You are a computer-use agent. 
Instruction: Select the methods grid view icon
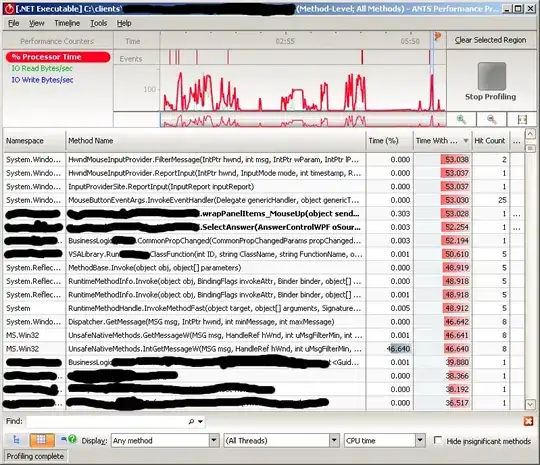click(x=41, y=440)
